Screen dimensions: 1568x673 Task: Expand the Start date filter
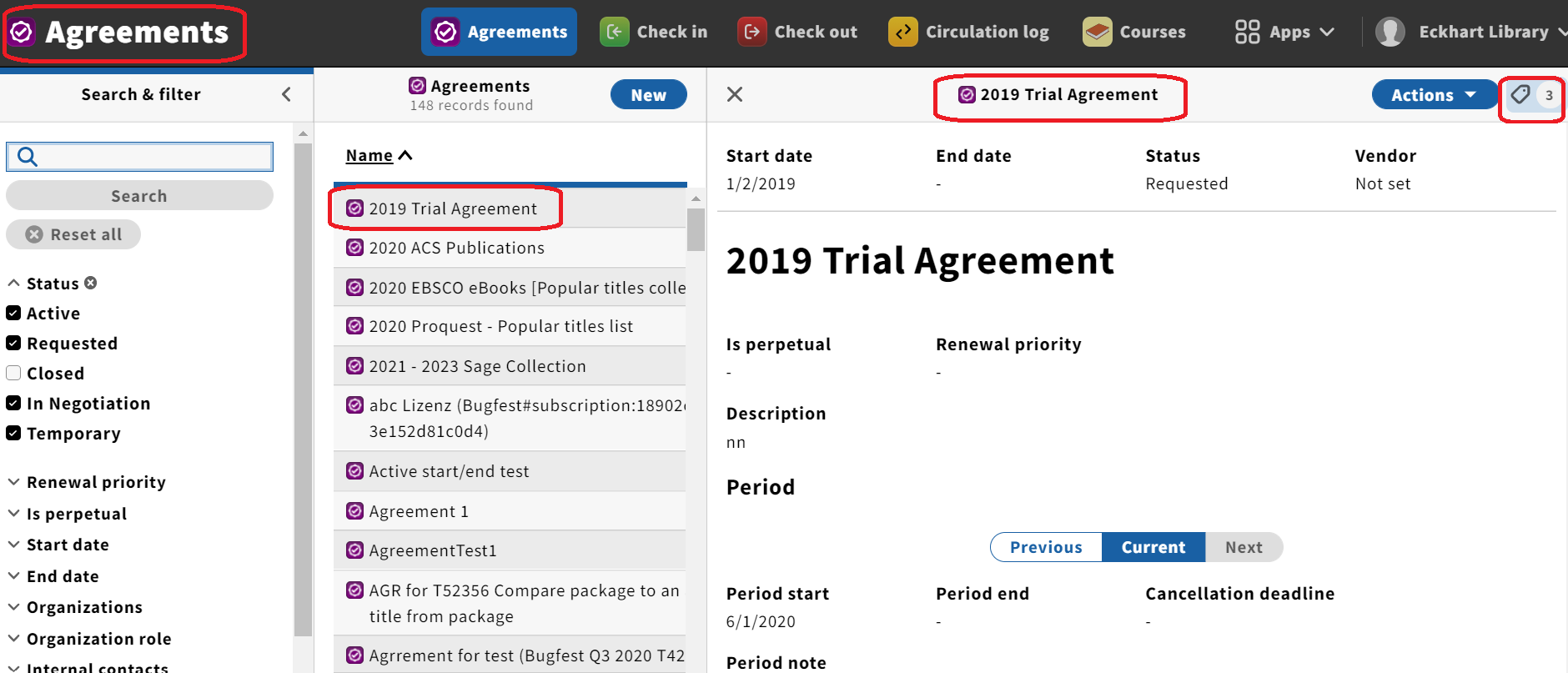click(x=58, y=545)
